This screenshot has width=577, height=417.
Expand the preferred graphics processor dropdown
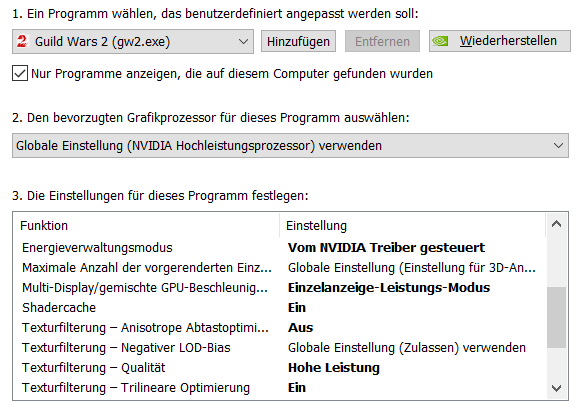point(290,146)
